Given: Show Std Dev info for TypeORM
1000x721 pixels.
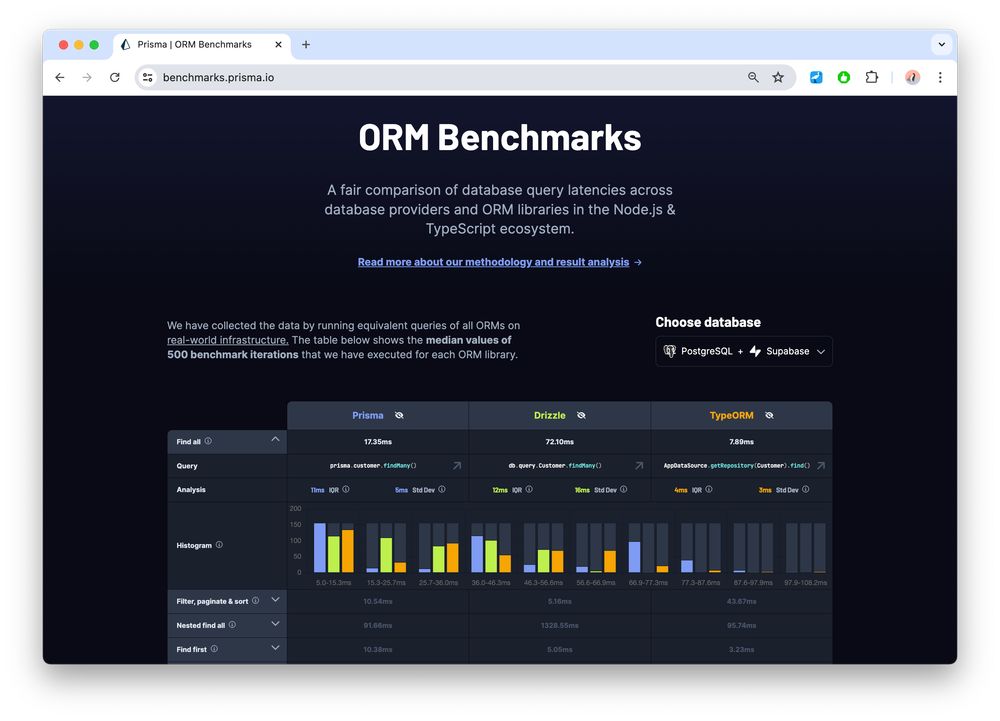Looking at the screenshot, I should pyautogui.click(x=805, y=490).
